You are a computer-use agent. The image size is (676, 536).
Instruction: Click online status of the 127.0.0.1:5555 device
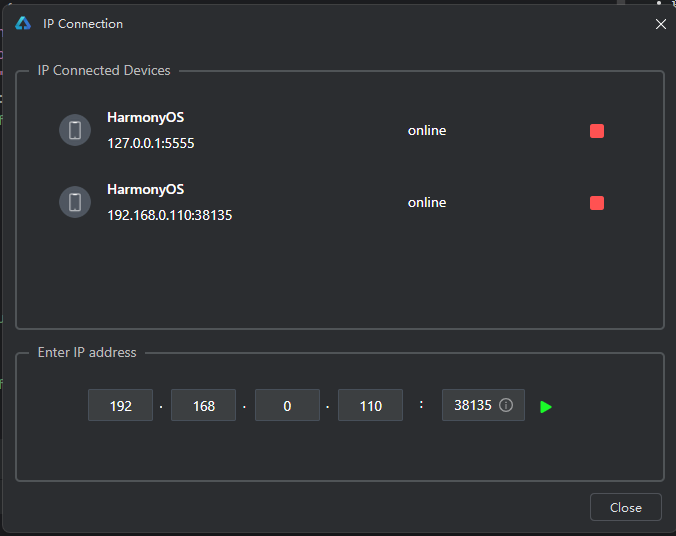coord(427,131)
